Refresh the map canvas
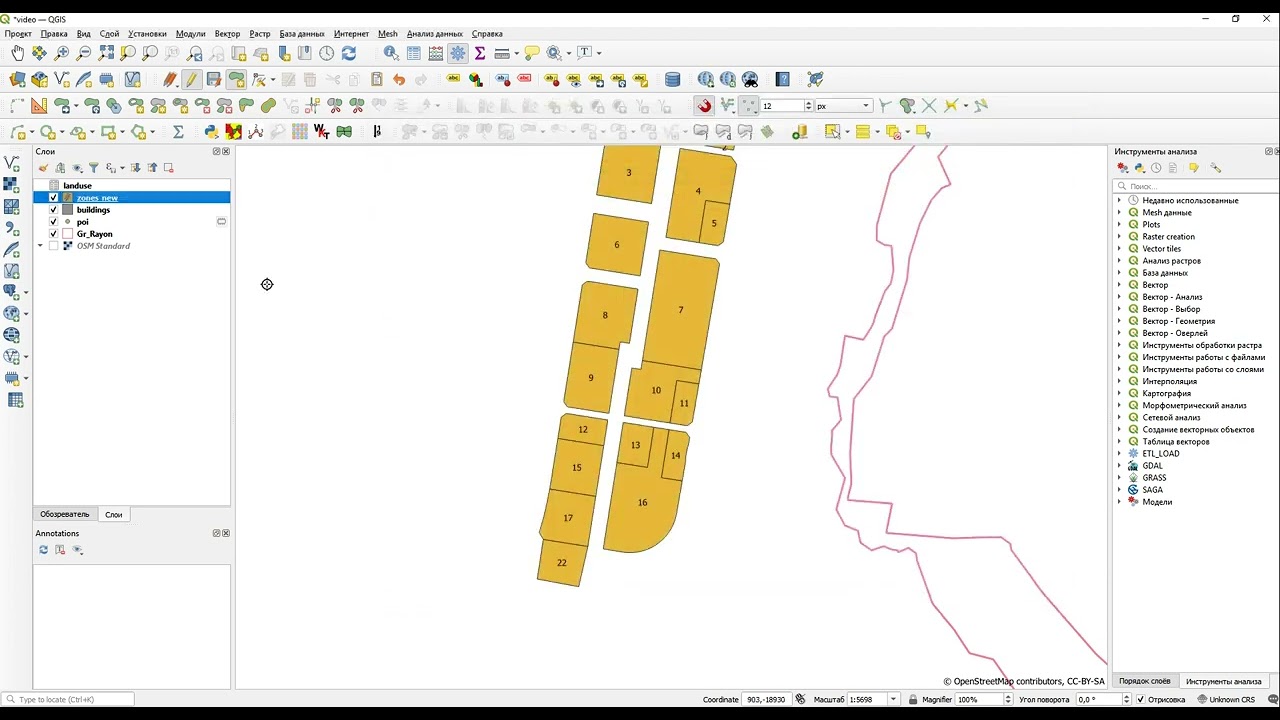Screen dimensions: 1280x720 pyautogui.click(x=349, y=53)
